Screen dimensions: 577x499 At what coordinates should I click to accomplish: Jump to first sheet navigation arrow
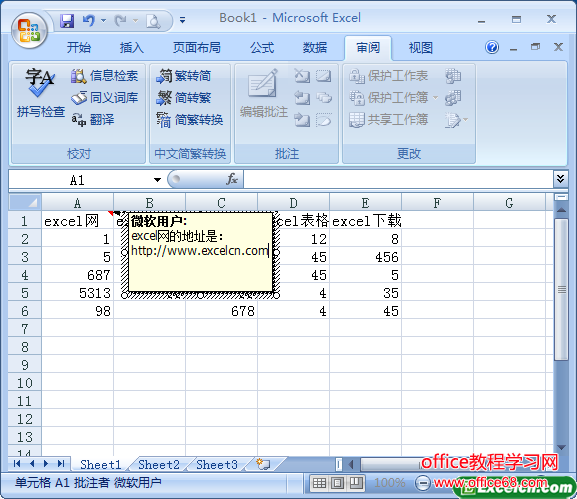click(17, 464)
